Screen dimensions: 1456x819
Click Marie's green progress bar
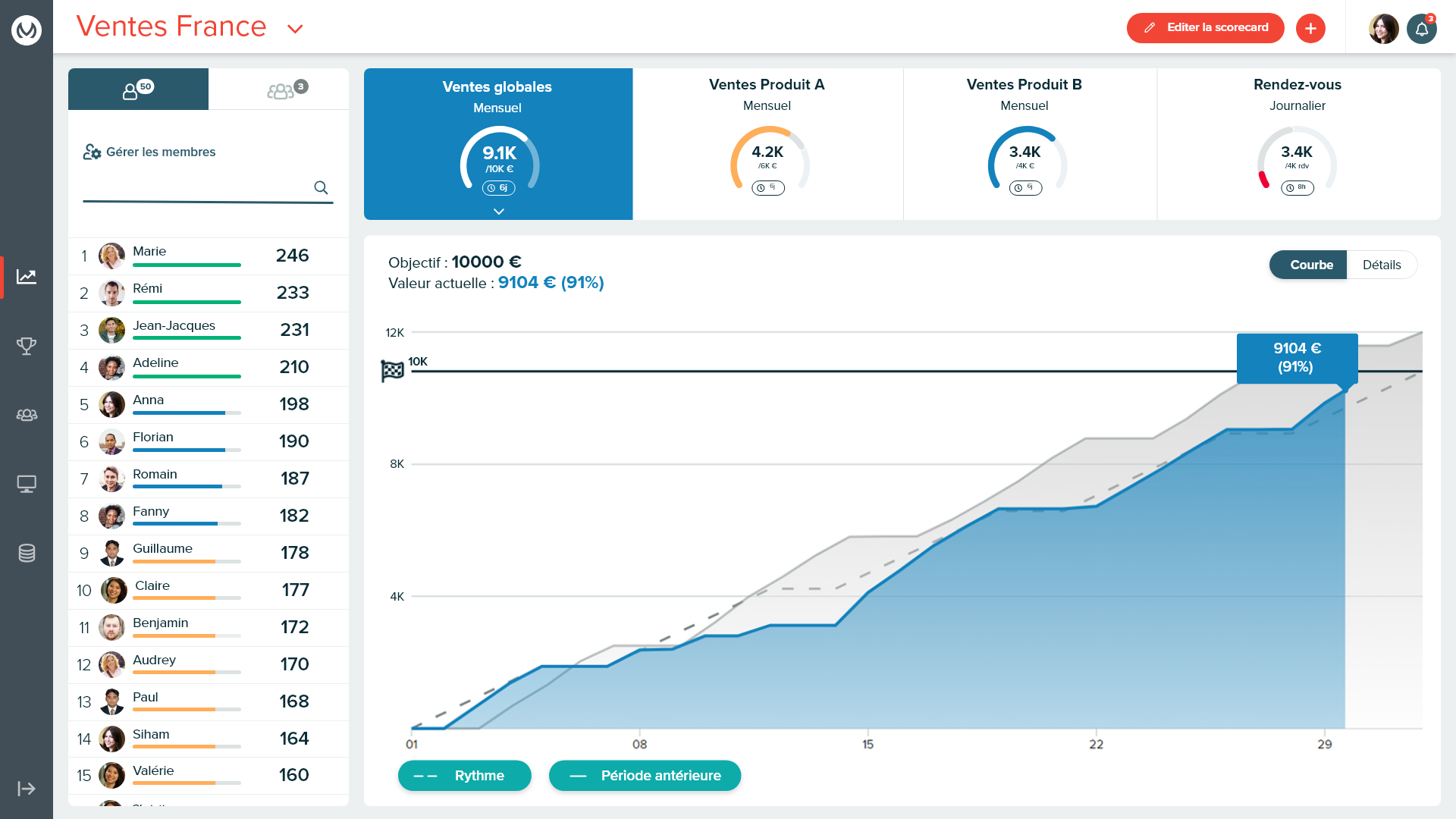click(x=187, y=265)
